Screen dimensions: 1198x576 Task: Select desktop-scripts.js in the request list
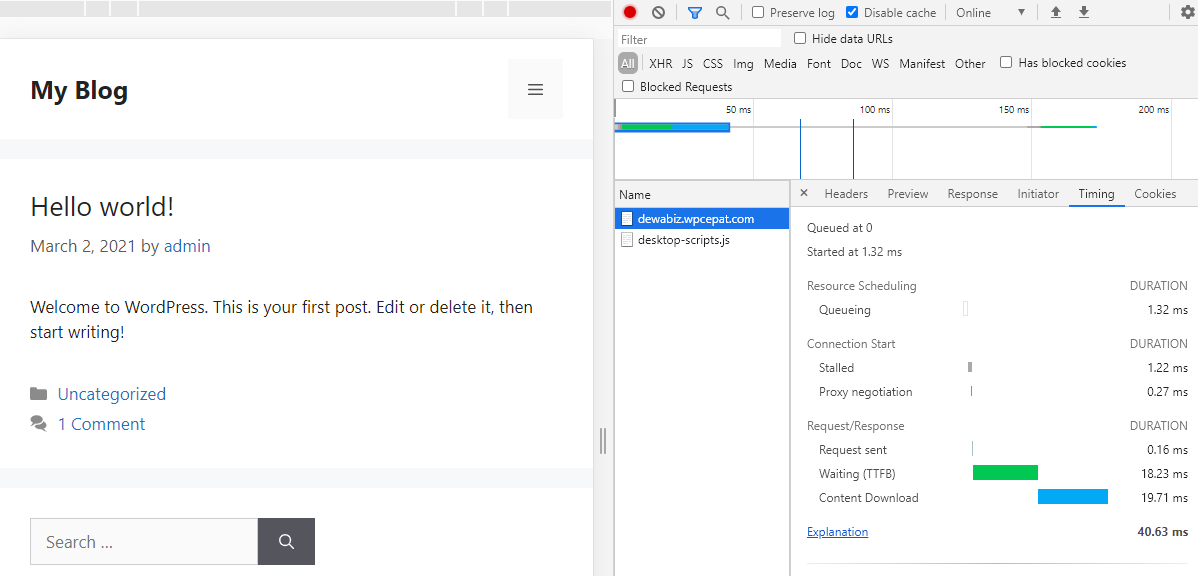coord(683,240)
